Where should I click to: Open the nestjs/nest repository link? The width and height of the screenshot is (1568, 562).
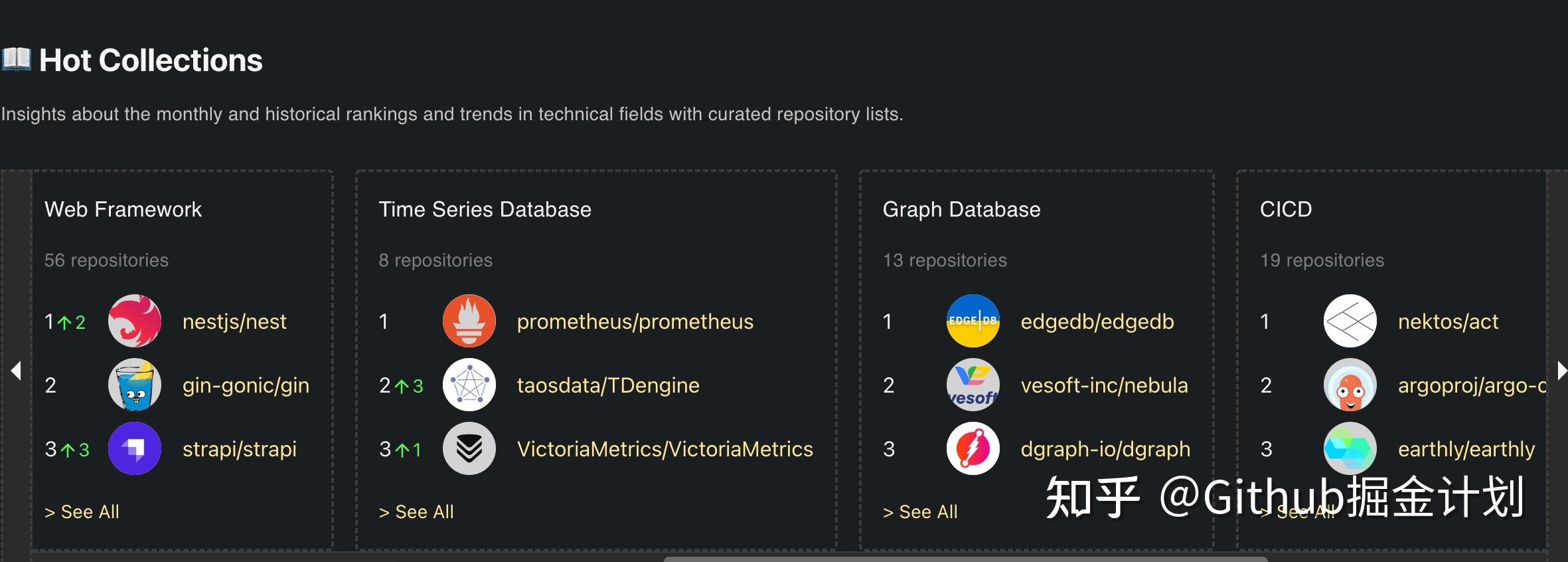pos(234,322)
